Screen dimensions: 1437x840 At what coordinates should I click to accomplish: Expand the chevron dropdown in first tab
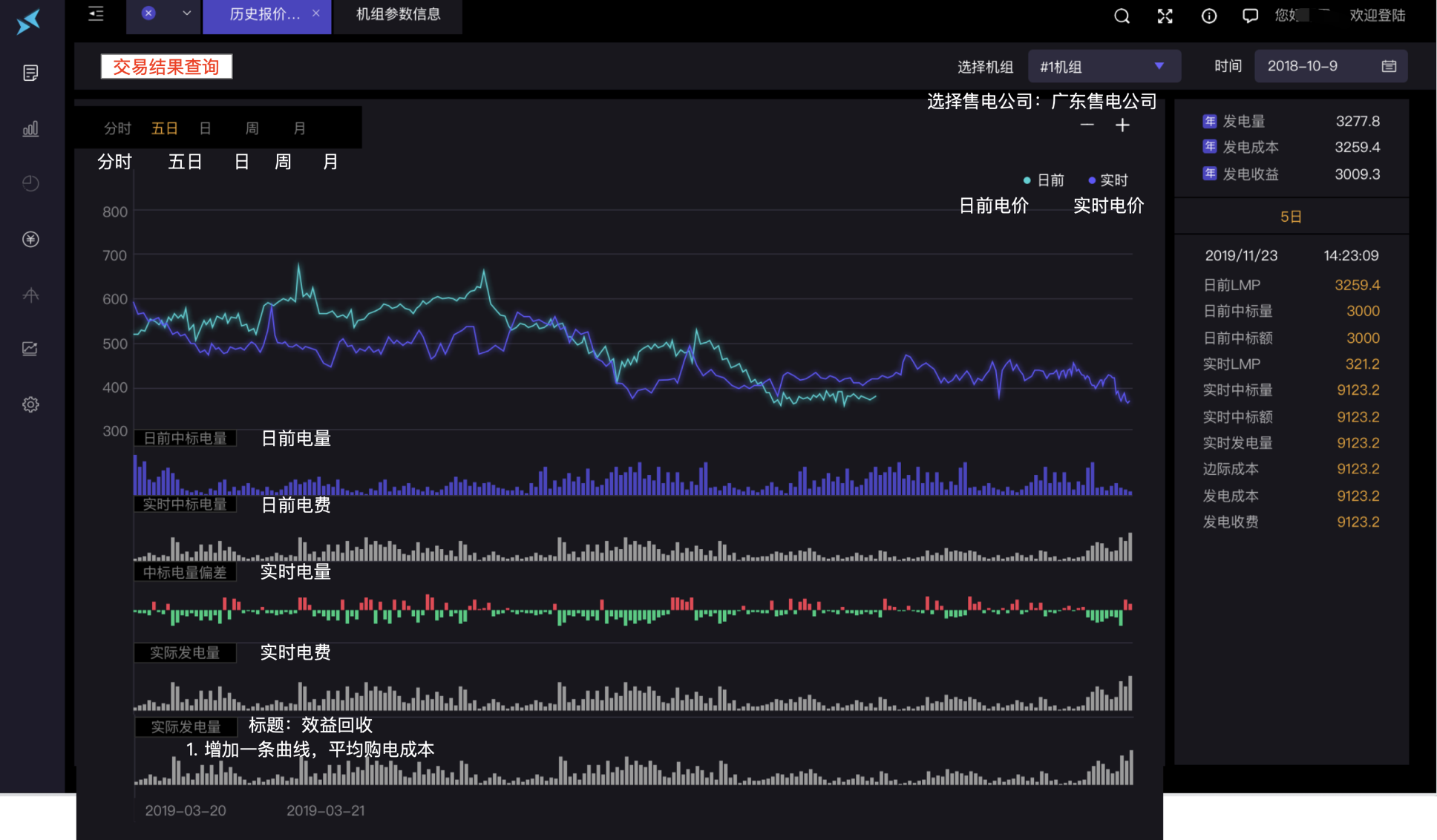(187, 13)
